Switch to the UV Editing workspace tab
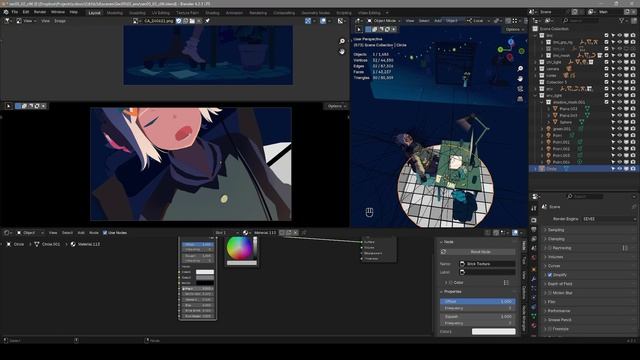Image resolution: width=640 pixels, height=360 pixels. (160, 13)
